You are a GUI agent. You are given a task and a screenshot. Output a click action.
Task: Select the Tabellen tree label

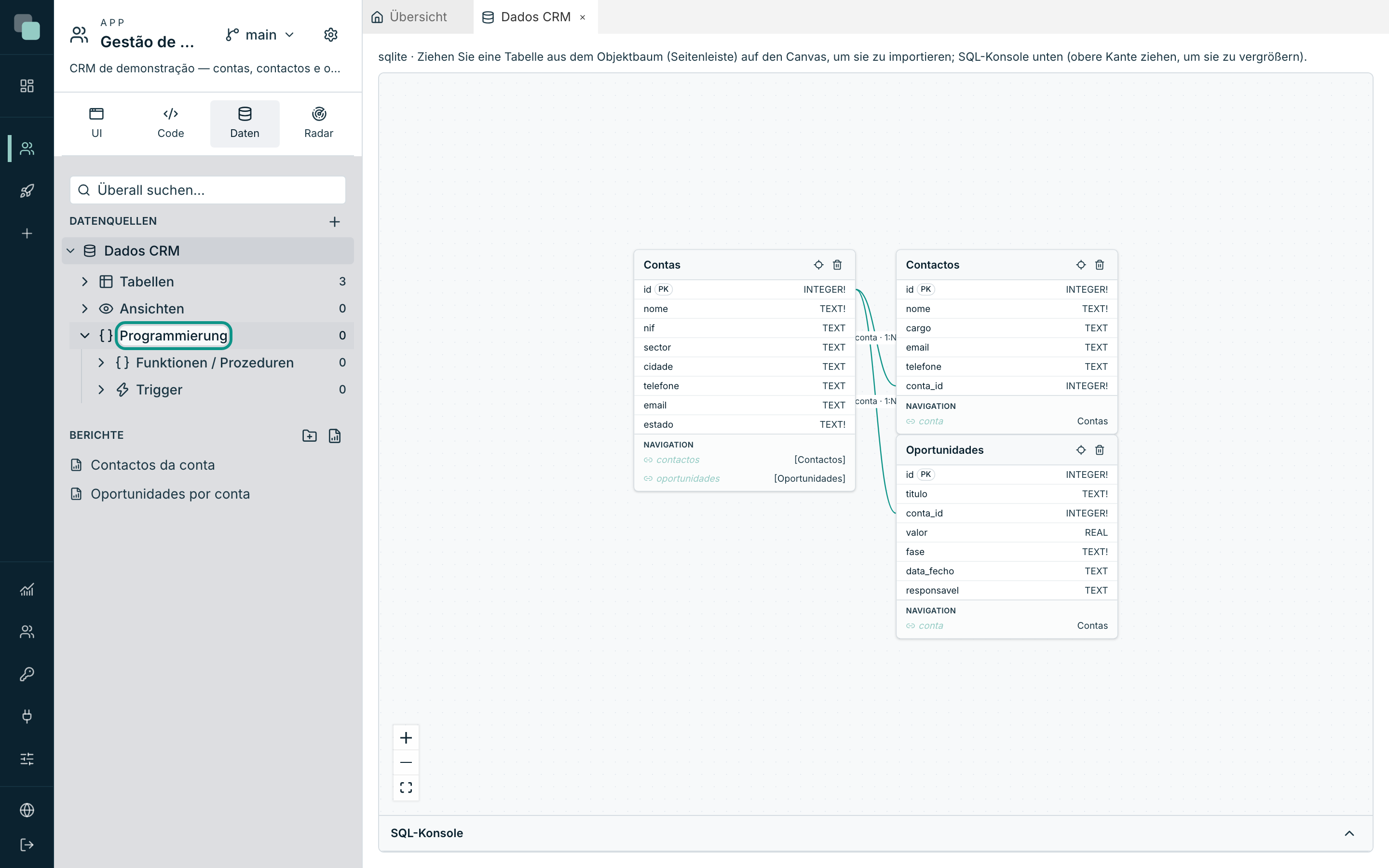146,282
